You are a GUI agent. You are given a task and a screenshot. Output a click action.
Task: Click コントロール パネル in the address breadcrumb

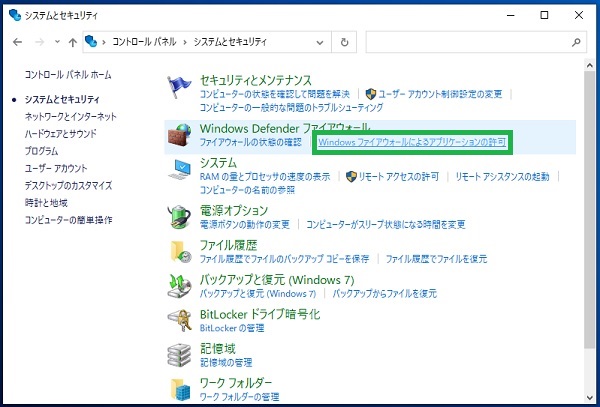(x=144, y=42)
